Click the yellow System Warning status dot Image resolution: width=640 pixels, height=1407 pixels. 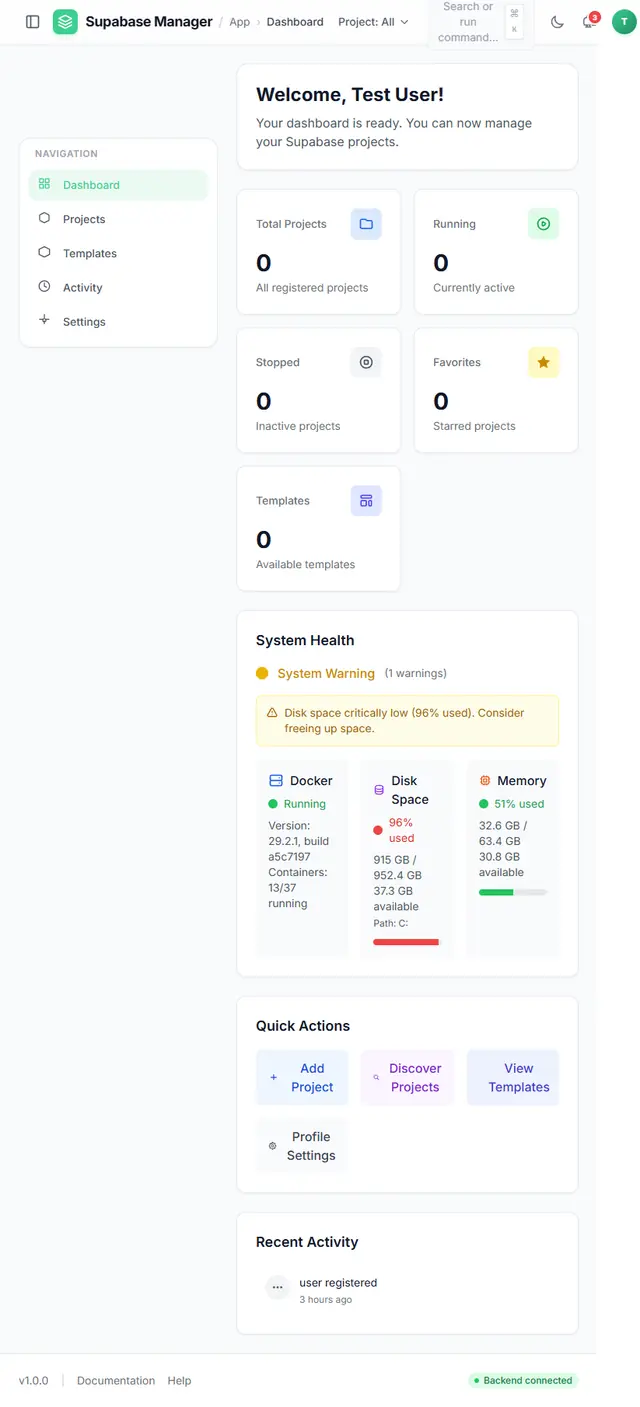click(x=262, y=673)
